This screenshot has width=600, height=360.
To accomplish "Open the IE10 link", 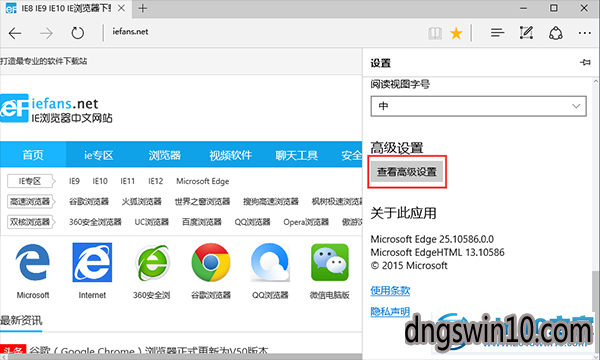I will [x=100, y=181].
